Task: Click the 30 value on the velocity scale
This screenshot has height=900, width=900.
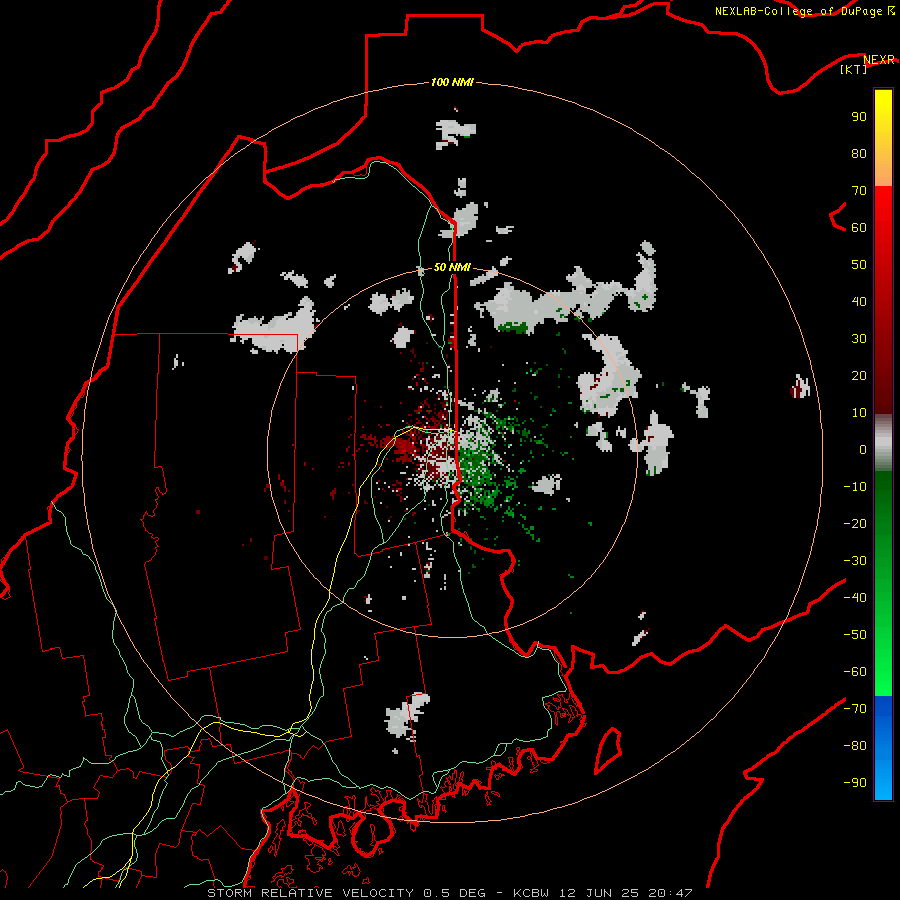Action: [859, 339]
